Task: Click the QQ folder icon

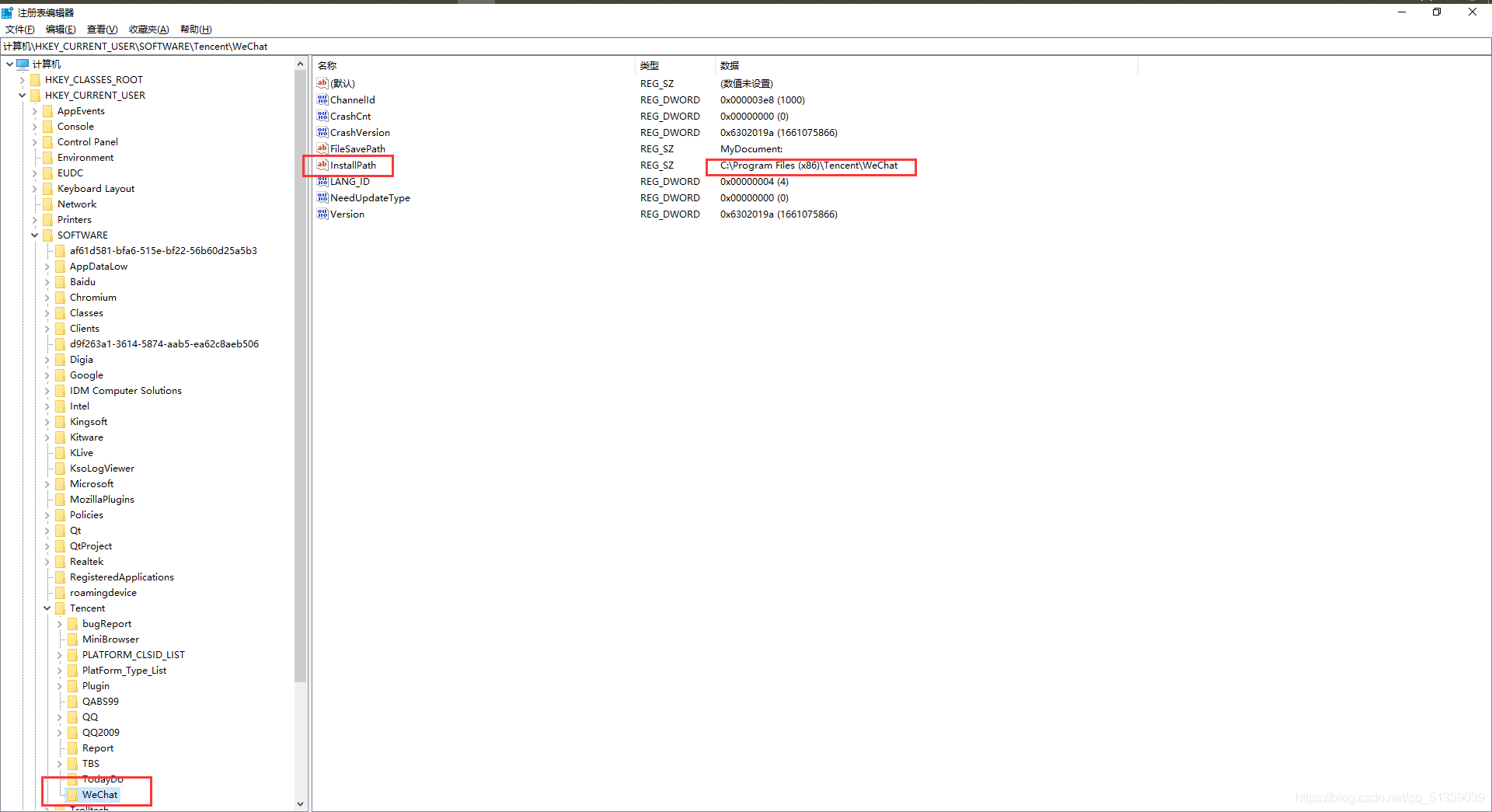Action: click(72, 716)
